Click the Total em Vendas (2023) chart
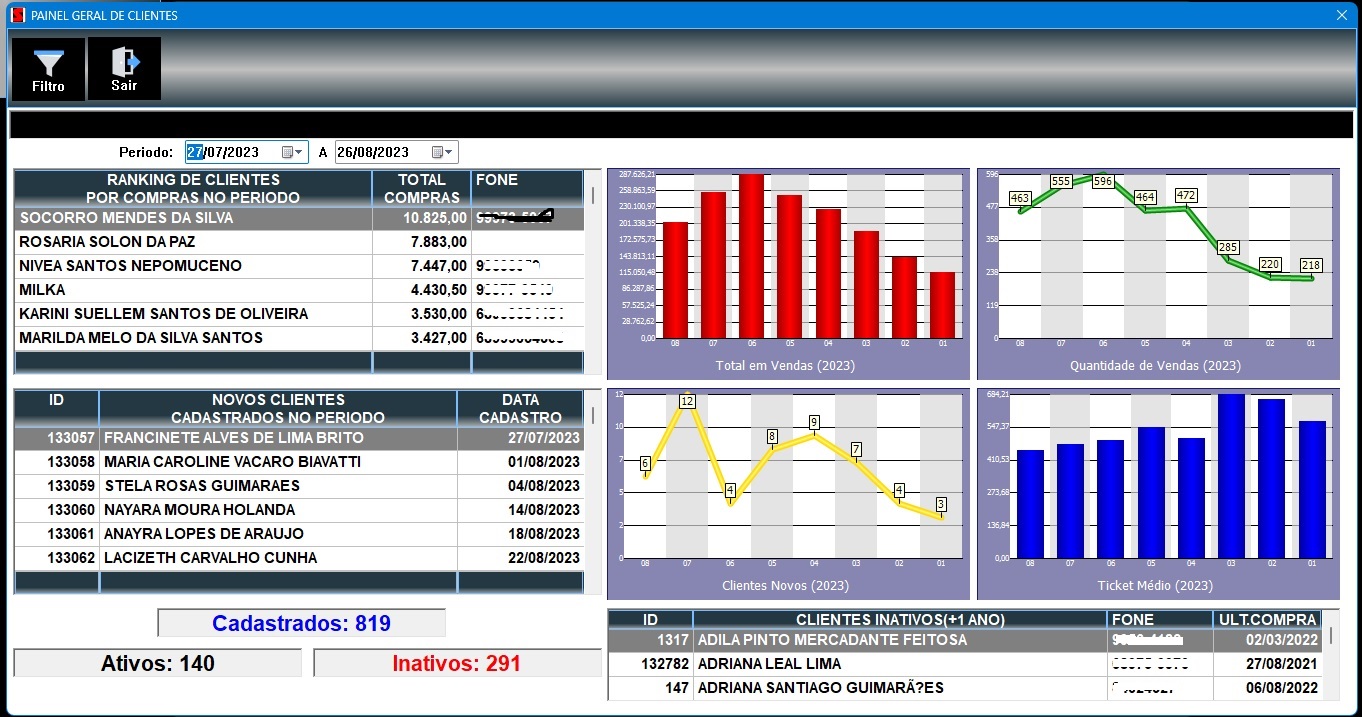This screenshot has width=1362, height=717. pos(788,273)
